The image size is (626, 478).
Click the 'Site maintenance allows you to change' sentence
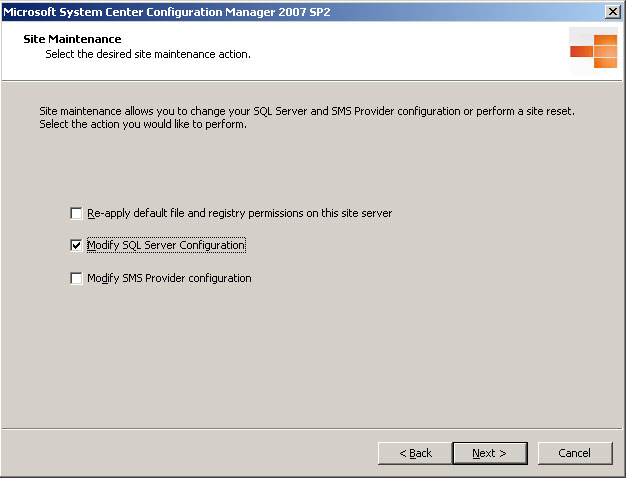[x=307, y=111]
